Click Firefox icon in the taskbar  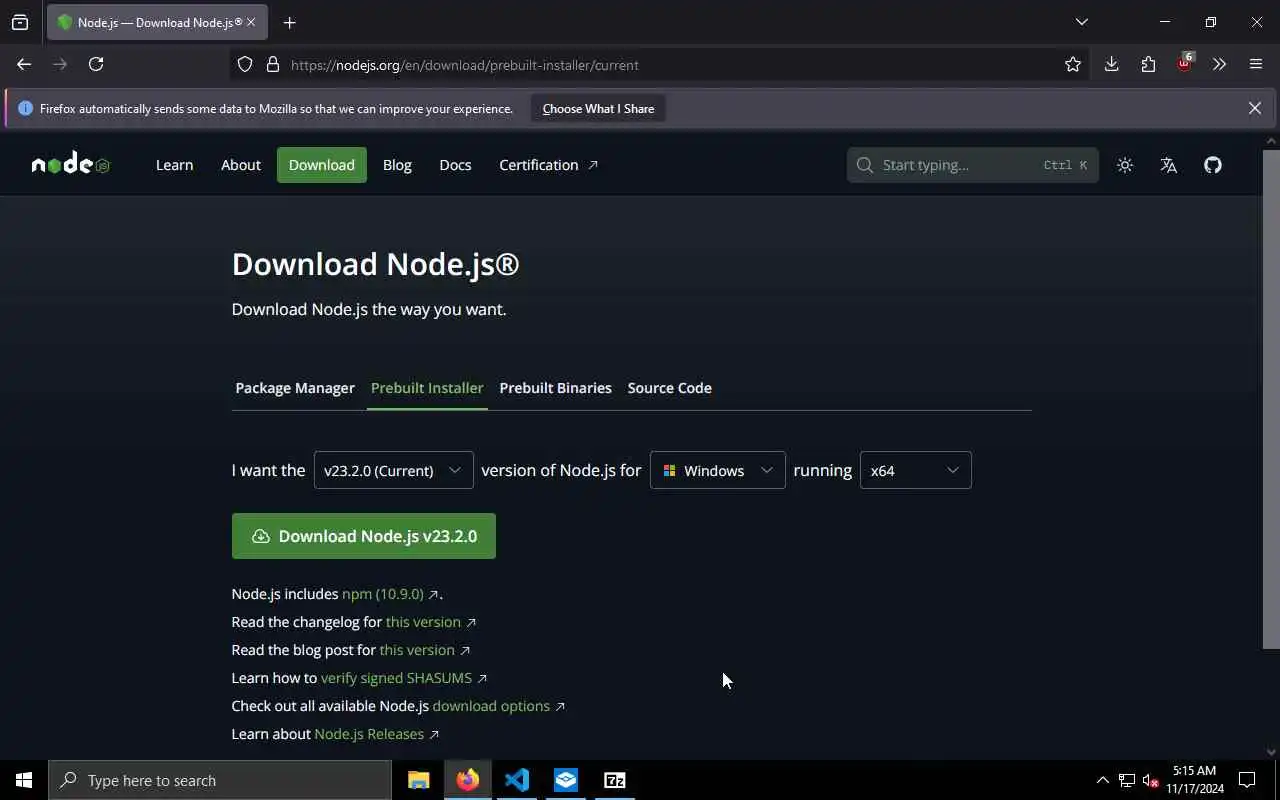[468, 780]
